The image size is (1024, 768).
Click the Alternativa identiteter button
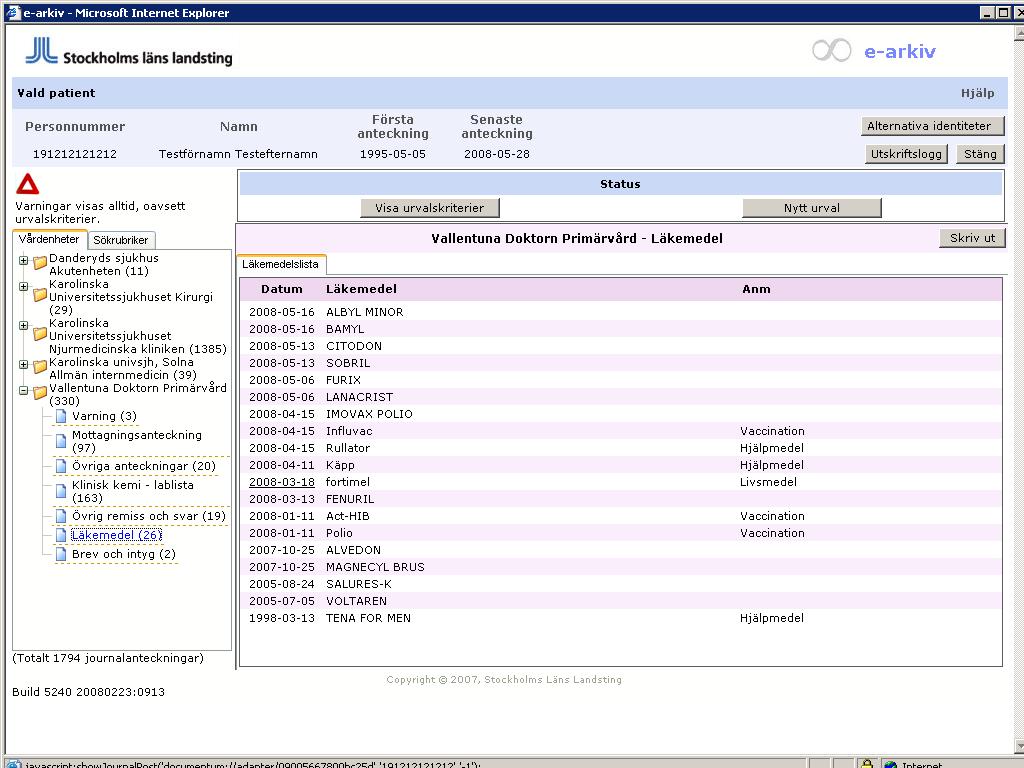[x=932, y=126]
